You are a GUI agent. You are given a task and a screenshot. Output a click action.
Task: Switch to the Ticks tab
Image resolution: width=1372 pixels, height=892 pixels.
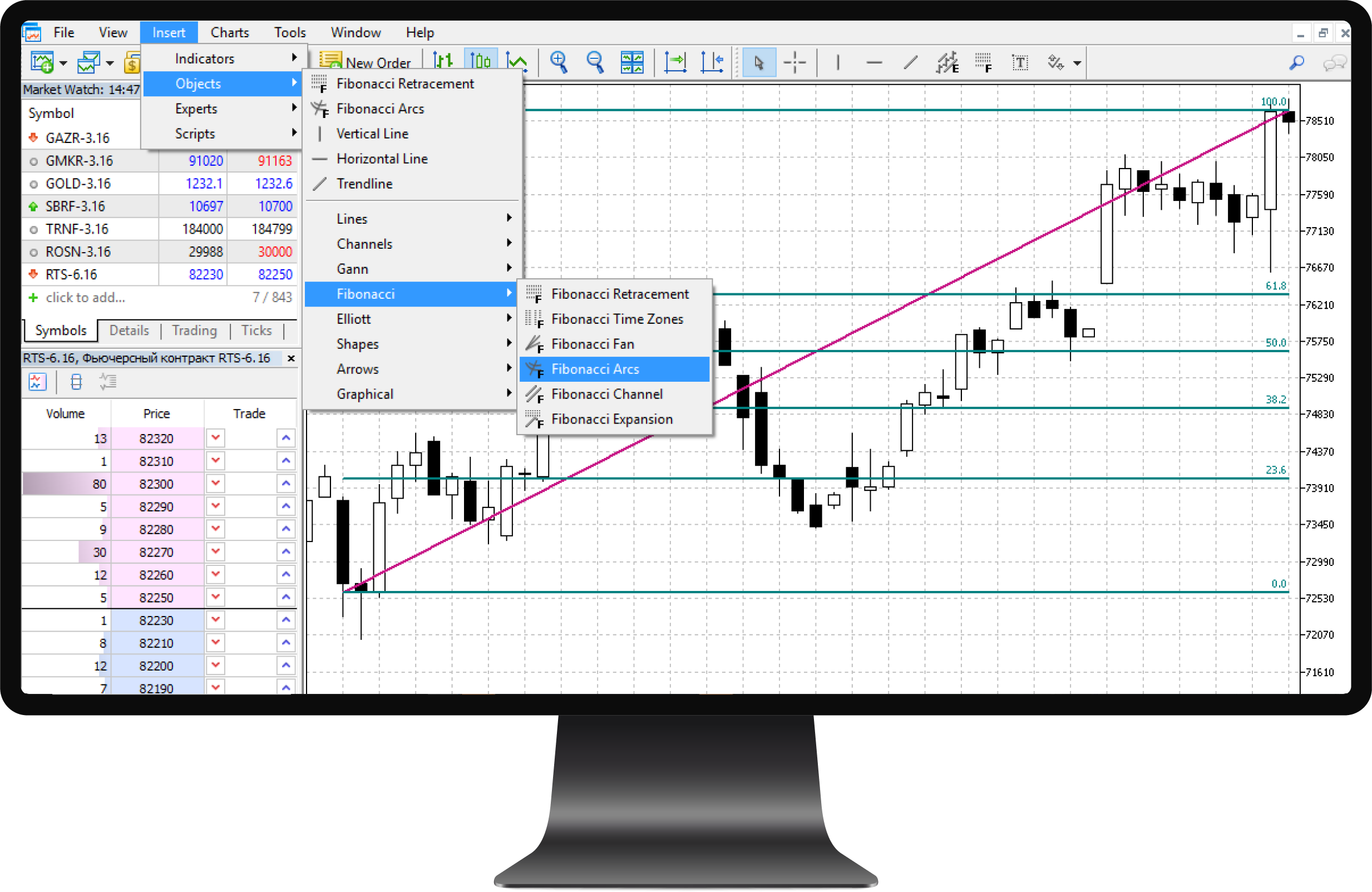tap(256, 331)
